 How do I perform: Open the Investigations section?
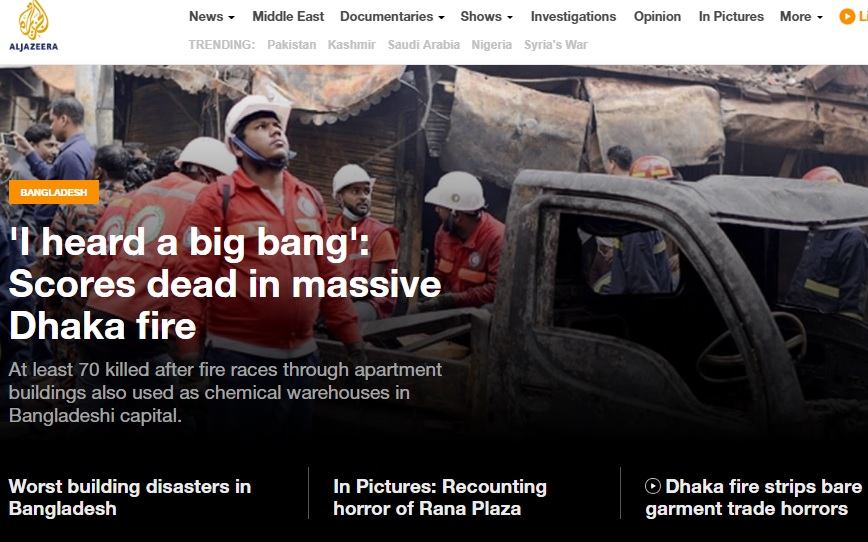(x=573, y=17)
